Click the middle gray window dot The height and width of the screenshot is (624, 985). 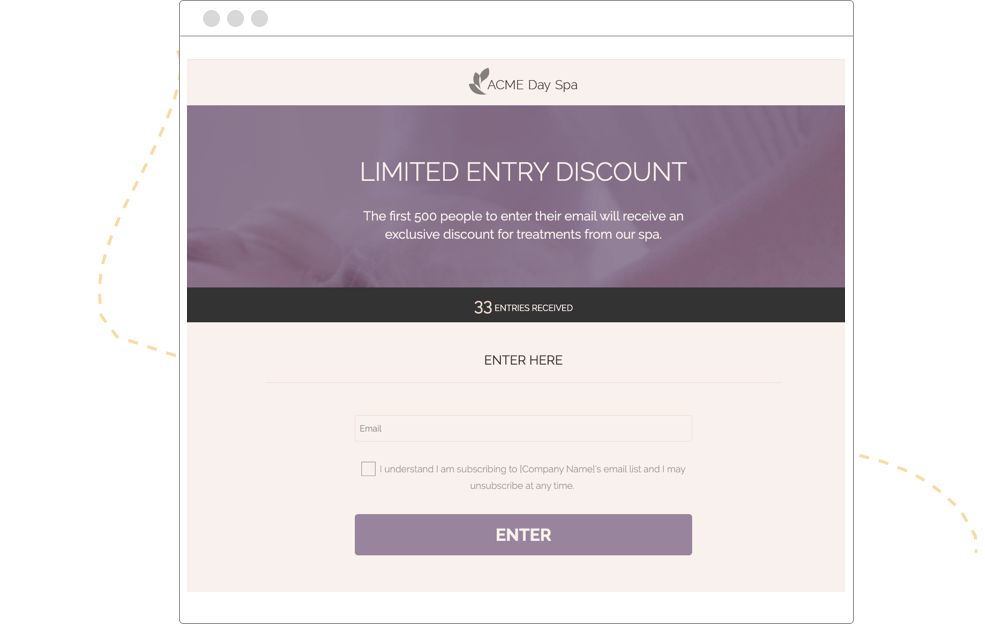(x=236, y=19)
